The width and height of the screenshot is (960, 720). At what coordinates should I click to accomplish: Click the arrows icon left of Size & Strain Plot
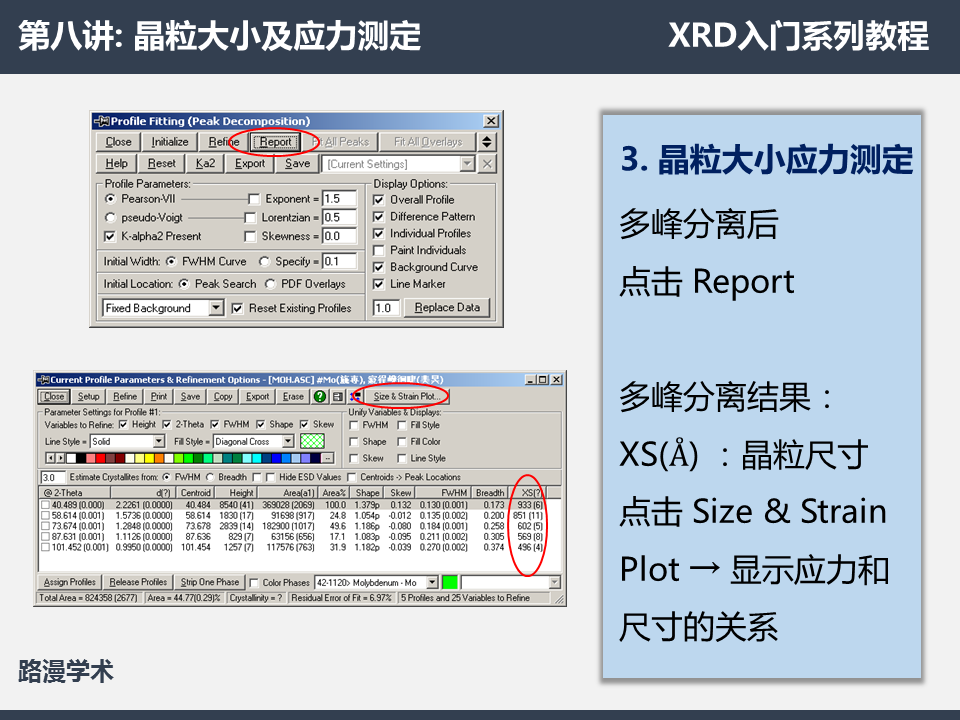coord(355,396)
